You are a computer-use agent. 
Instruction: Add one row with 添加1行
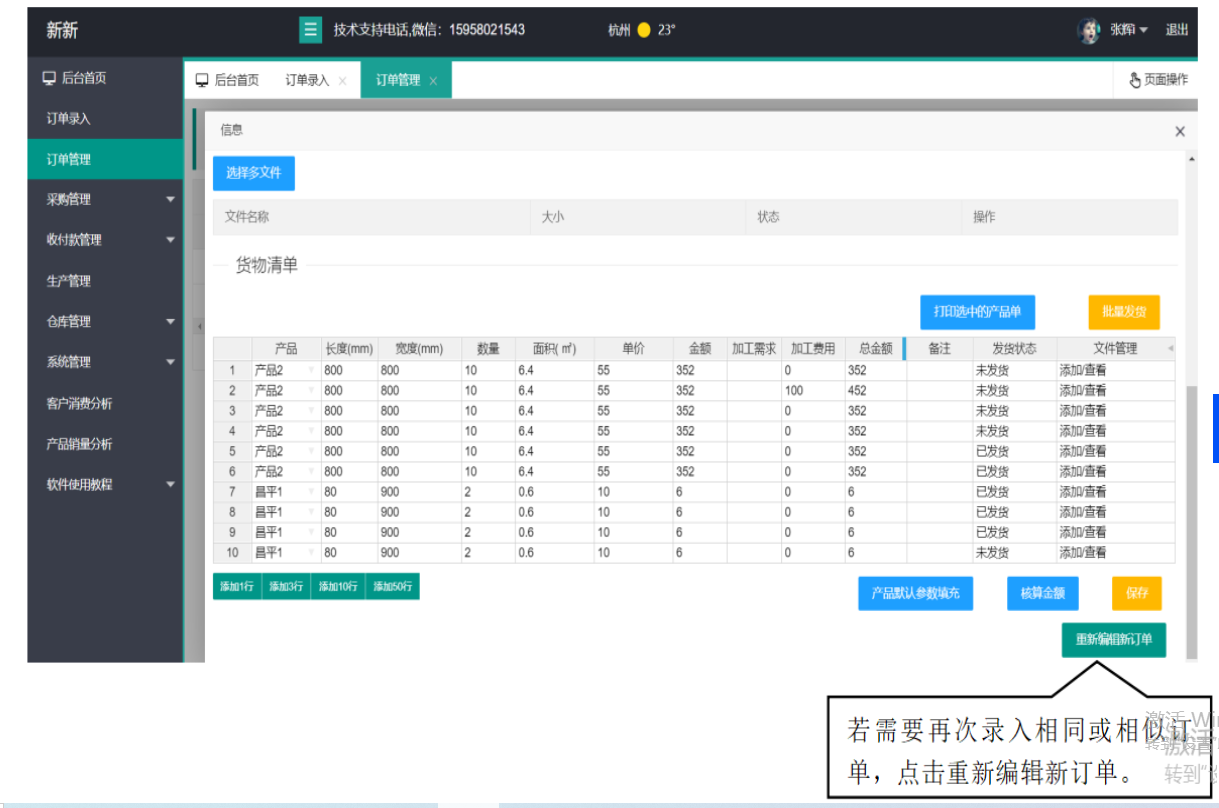[x=237, y=587]
